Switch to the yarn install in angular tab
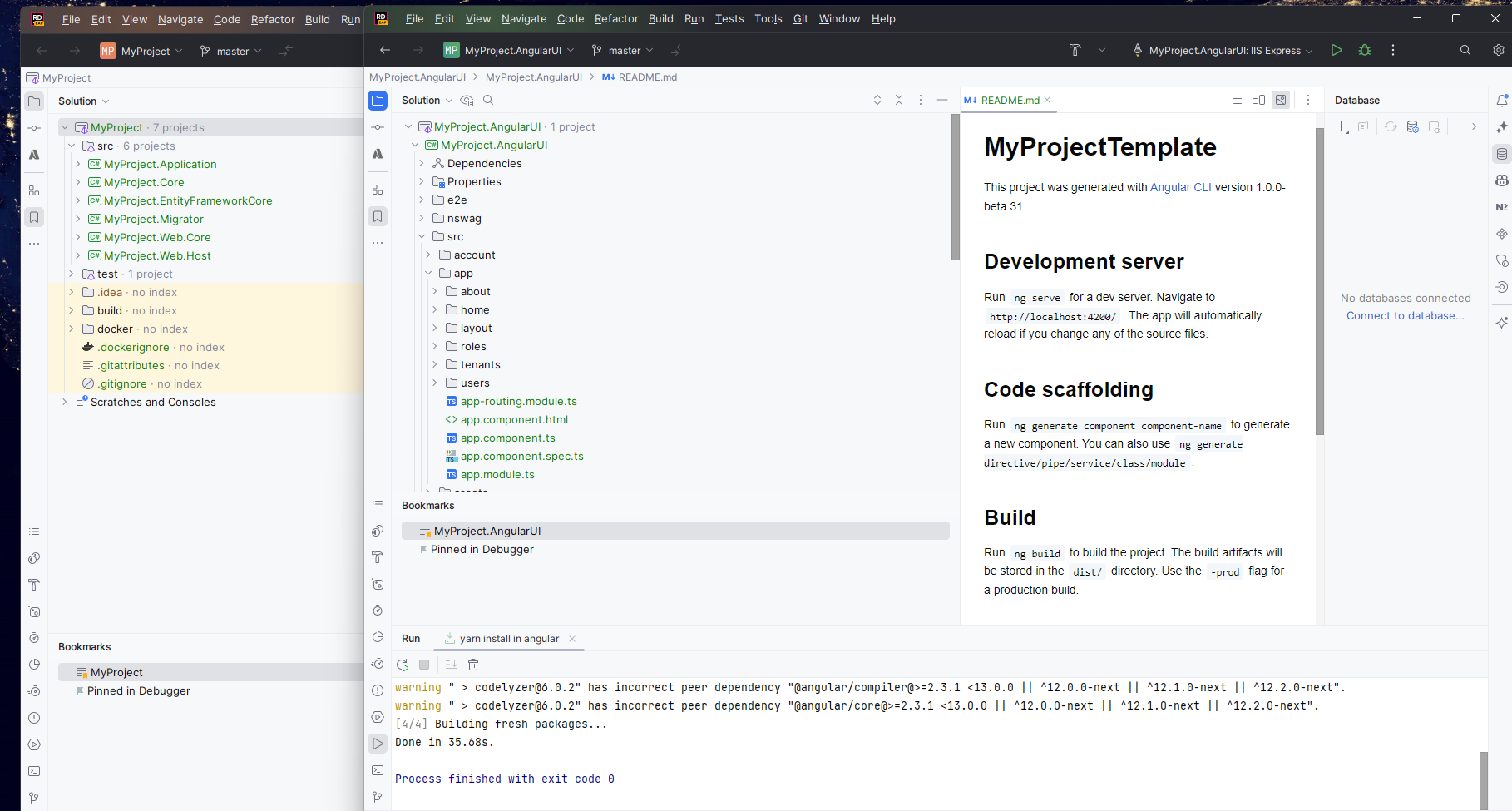 [509, 639]
